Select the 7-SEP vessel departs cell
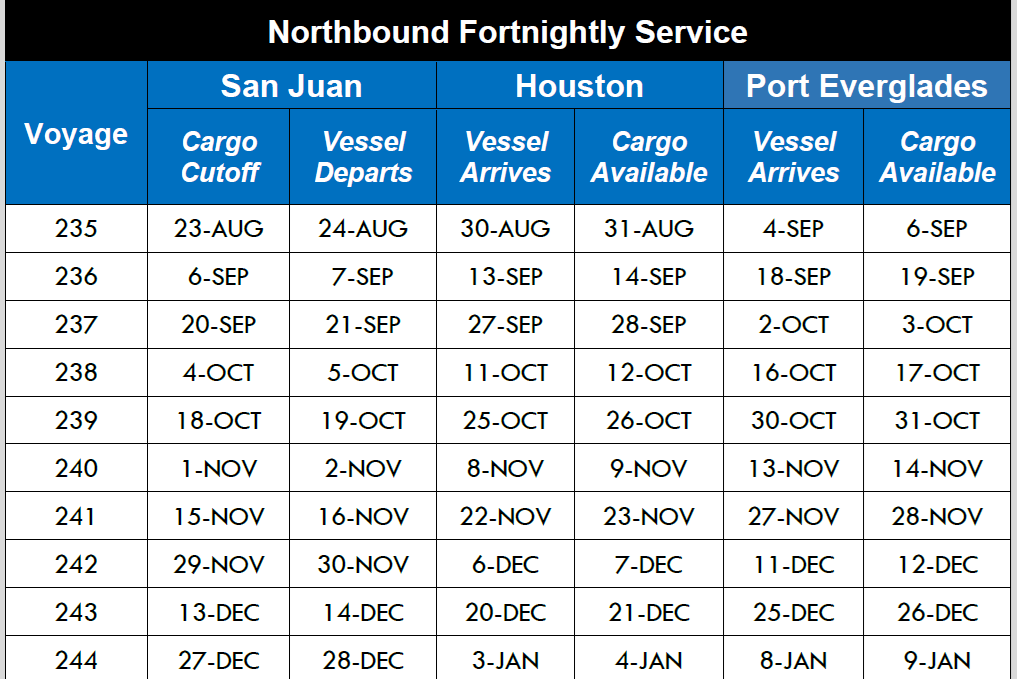1017x679 pixels. click(x=363, y=277)
